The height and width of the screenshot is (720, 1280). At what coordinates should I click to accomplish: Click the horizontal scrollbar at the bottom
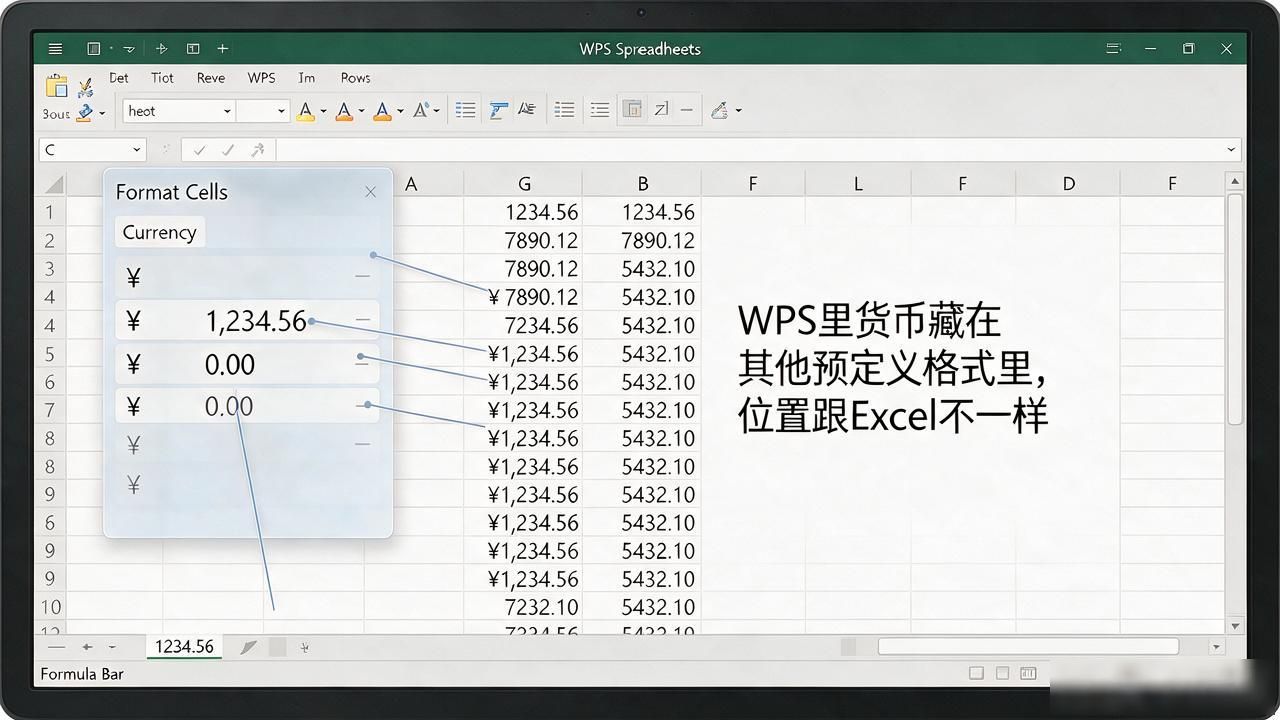coord(1028,647)
